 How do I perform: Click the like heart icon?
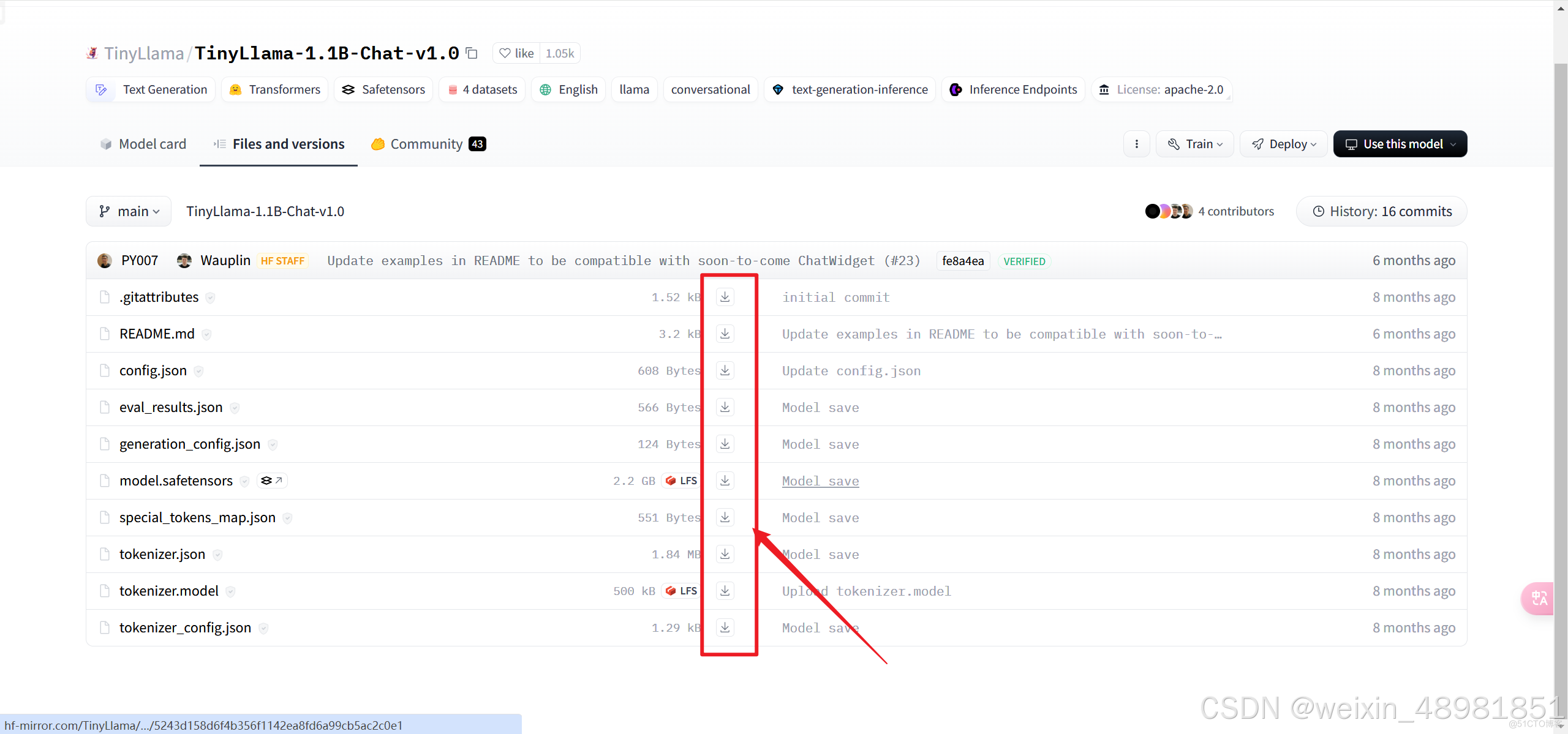point(505,52)
